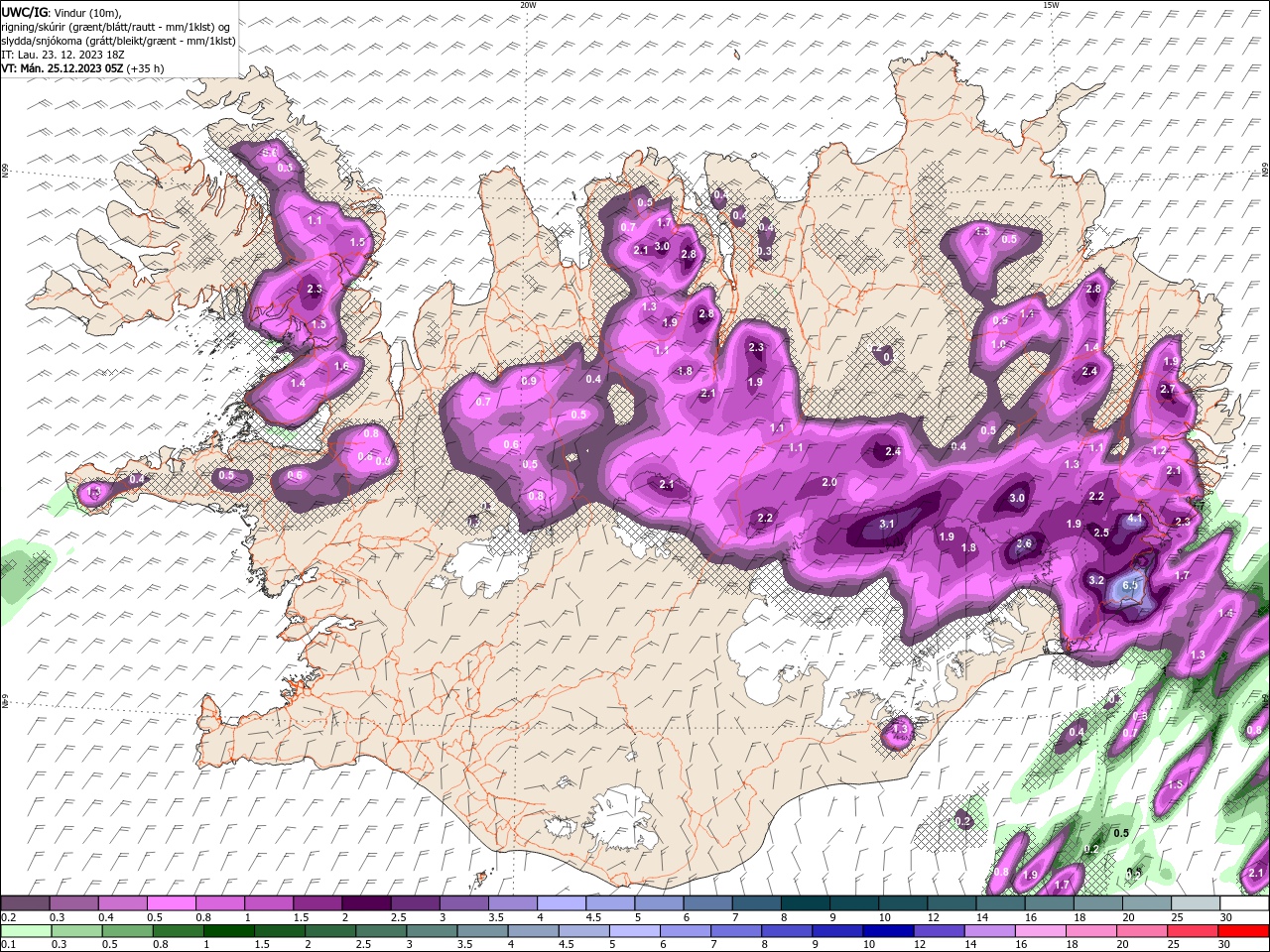Pick the 3.5 swatch on bottom scale
This screenshot has height=952, width=1270.
tap(481, 931)
